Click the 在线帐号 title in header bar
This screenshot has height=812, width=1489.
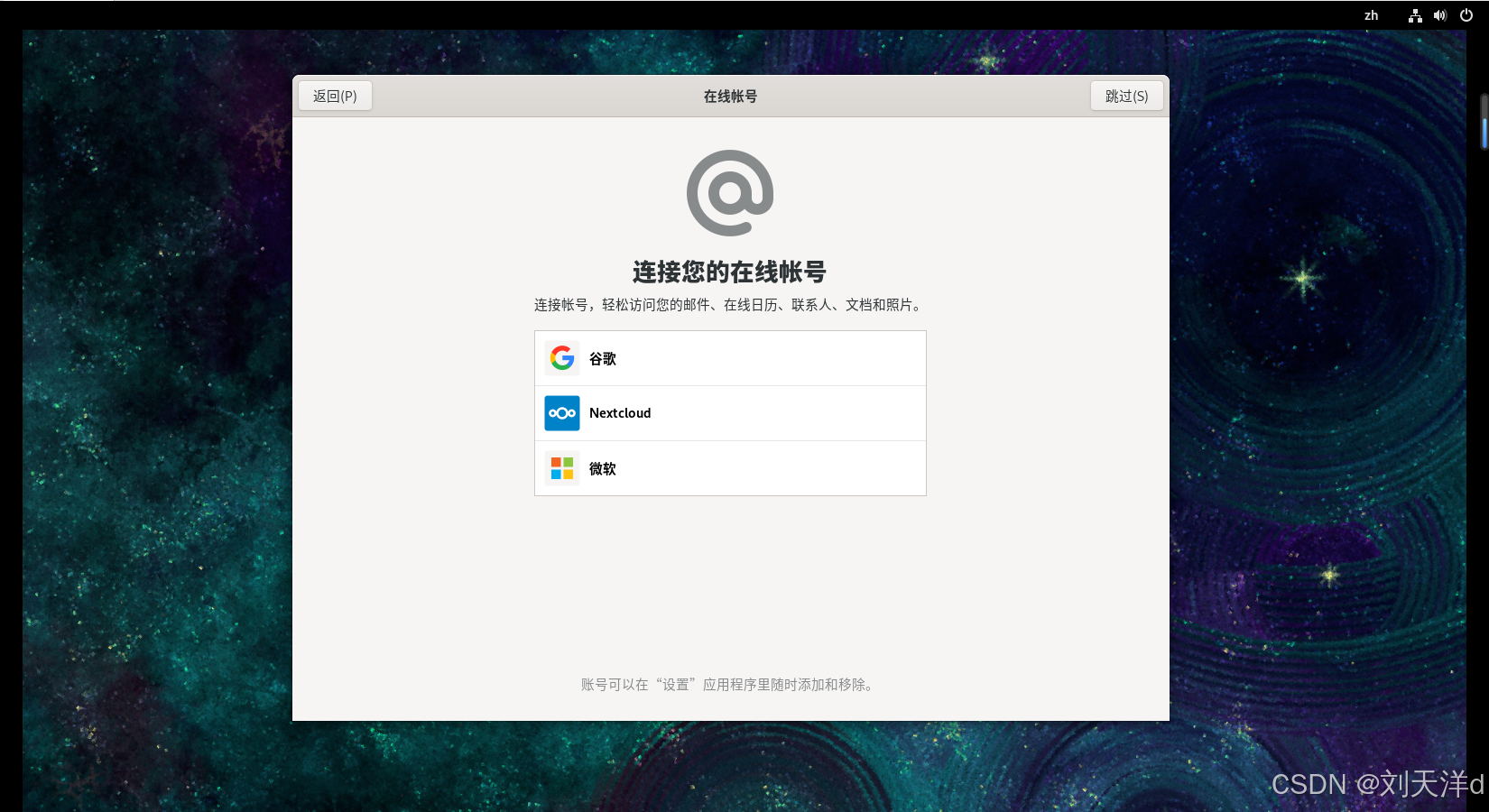coord(730,96)
